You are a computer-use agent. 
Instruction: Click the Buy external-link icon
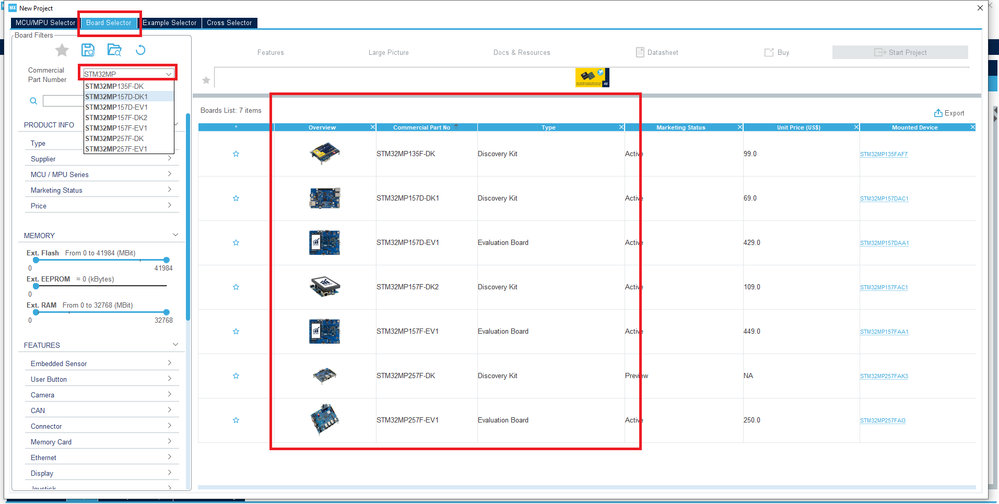click(768, 52)
